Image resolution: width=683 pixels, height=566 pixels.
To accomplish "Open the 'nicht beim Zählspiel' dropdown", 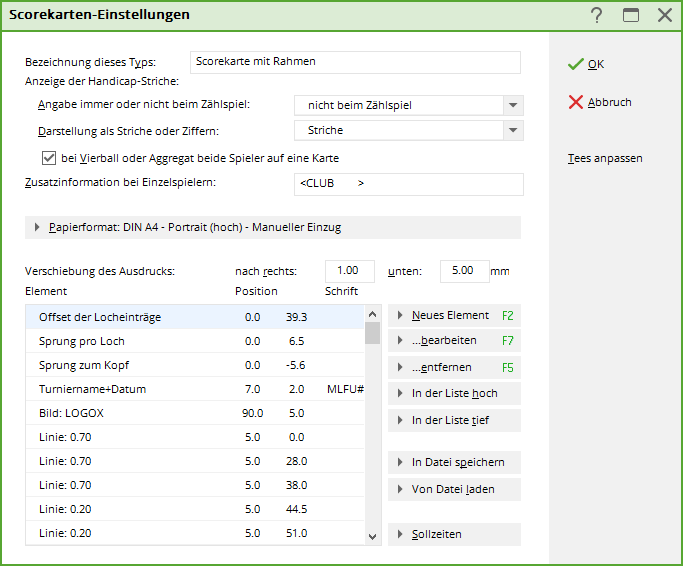I will coord(513,105).
